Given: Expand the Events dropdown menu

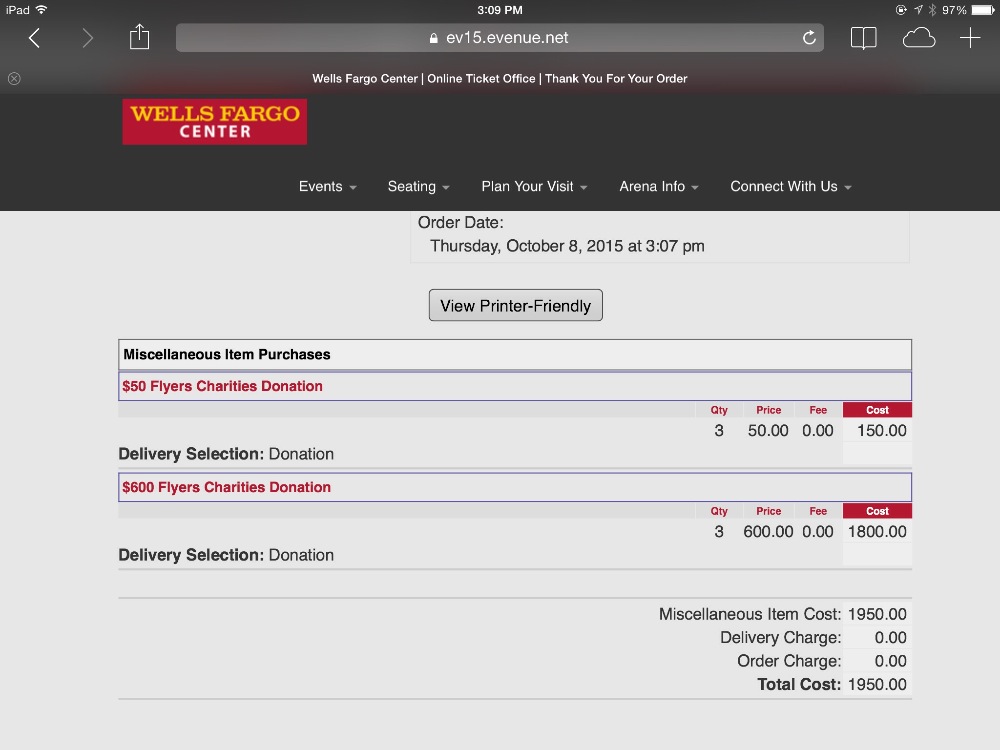Looking at the screenshot, I should pyautogui.click(x=327, y=186).
